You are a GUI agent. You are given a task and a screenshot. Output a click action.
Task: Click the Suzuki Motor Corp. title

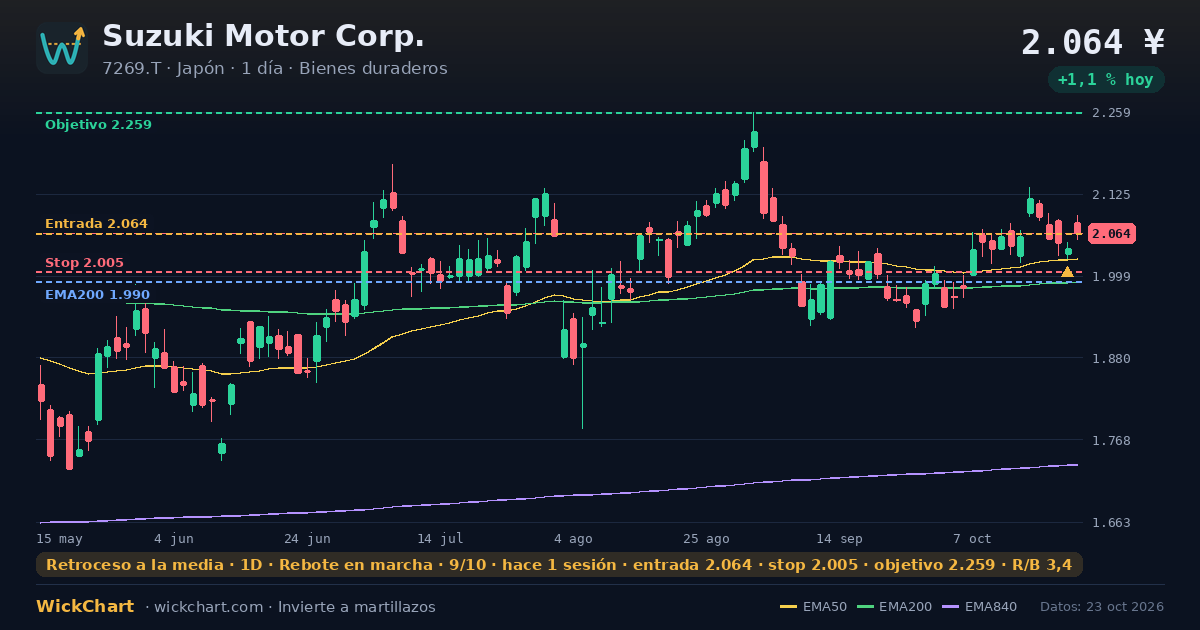pyautogui.click(x=263, y=36)
